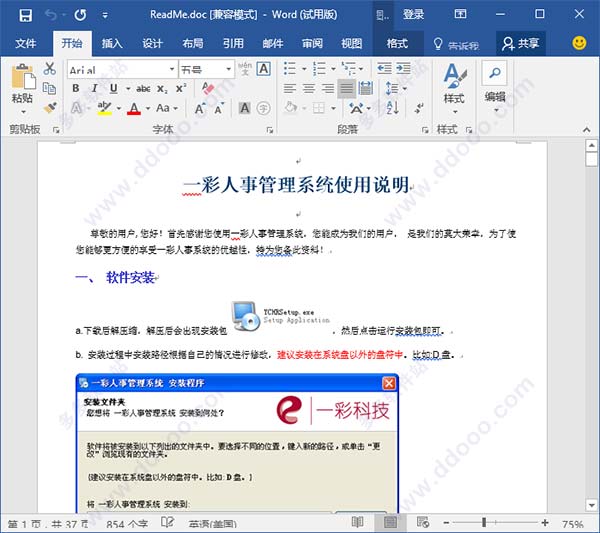Open the 文件 File menu

click(x=26, y=43)
